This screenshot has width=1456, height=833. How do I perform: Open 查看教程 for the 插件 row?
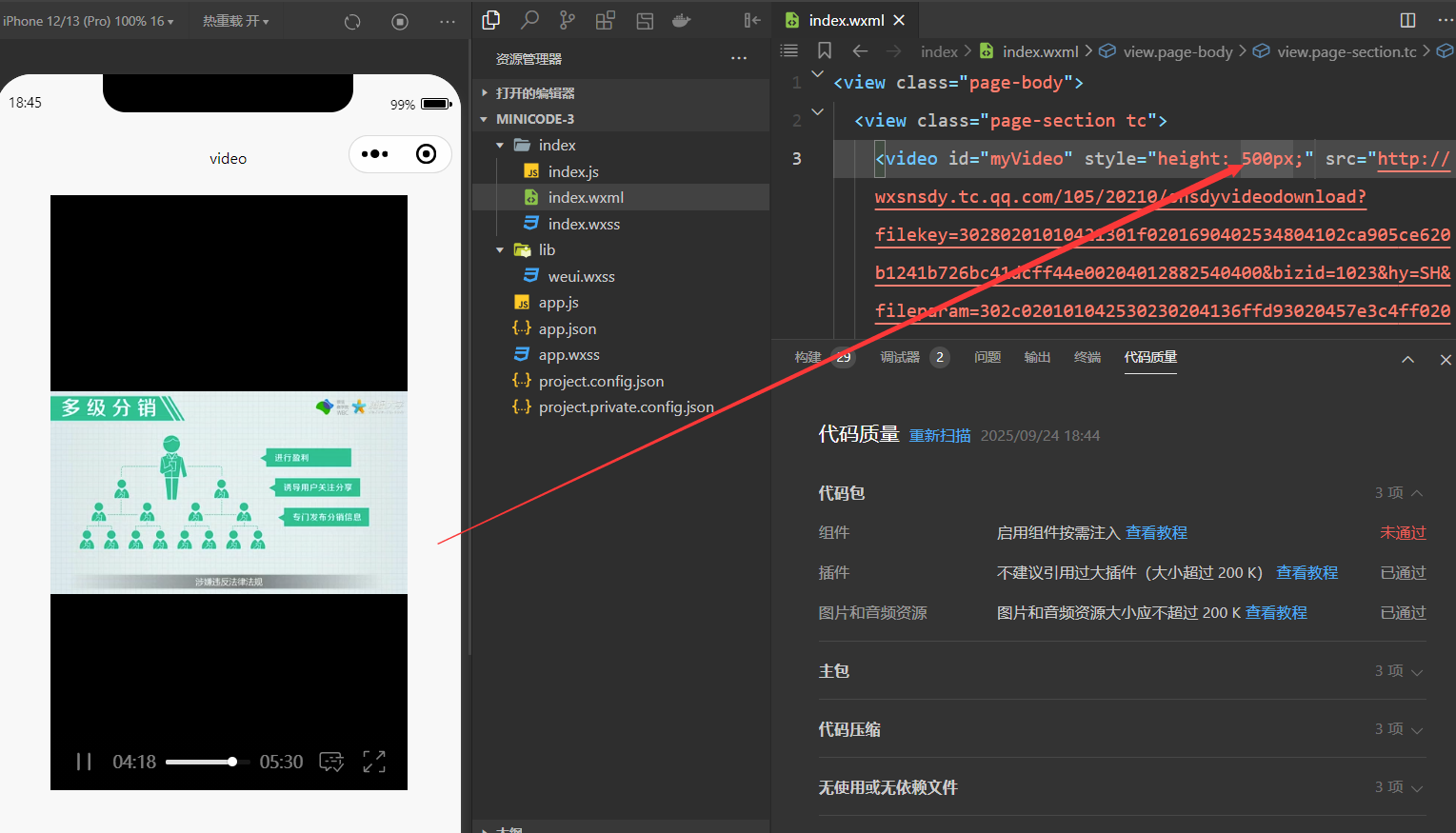click(1306, 573)
